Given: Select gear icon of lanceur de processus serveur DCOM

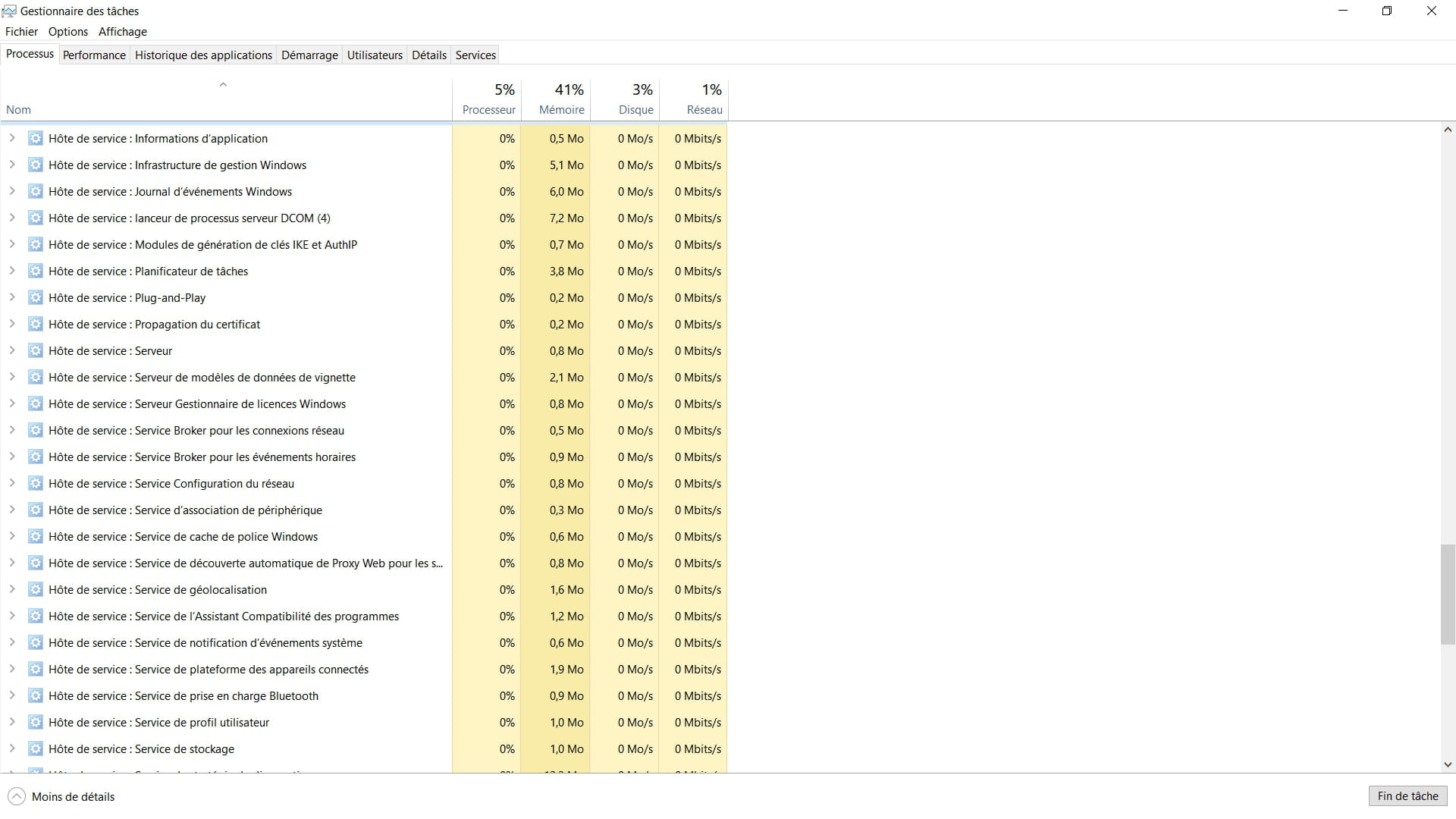Looking at the screenshot, I should (35, 218).
